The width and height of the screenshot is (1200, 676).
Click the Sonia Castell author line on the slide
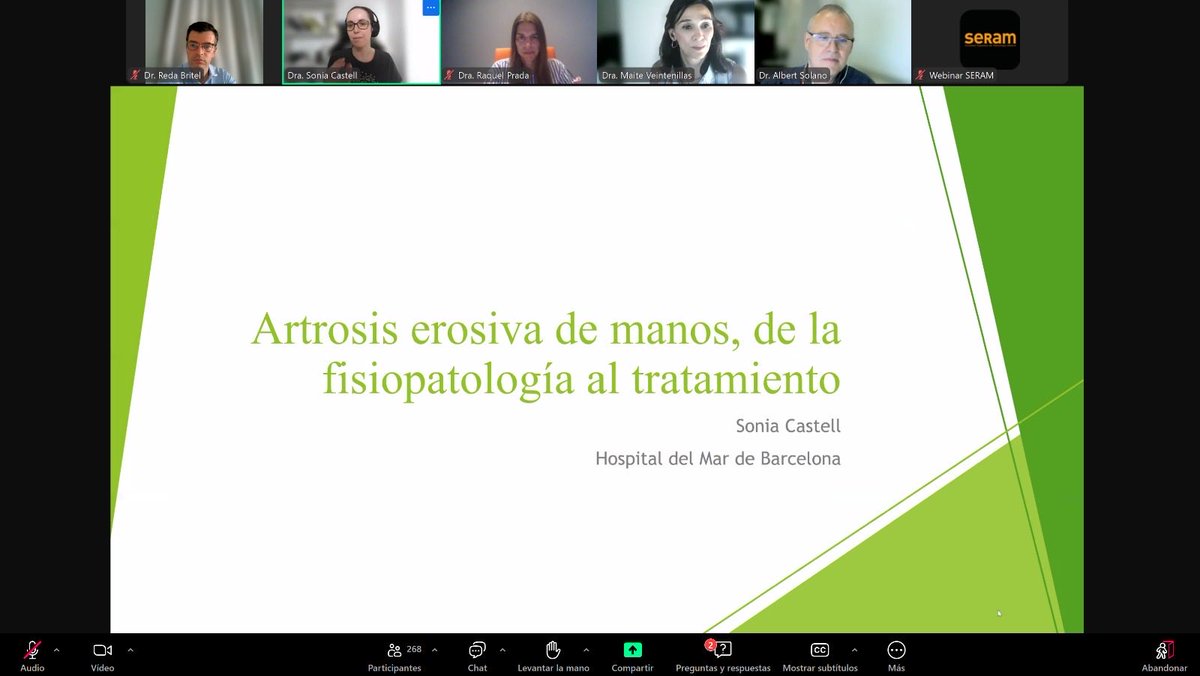click(x=788, y=426)
